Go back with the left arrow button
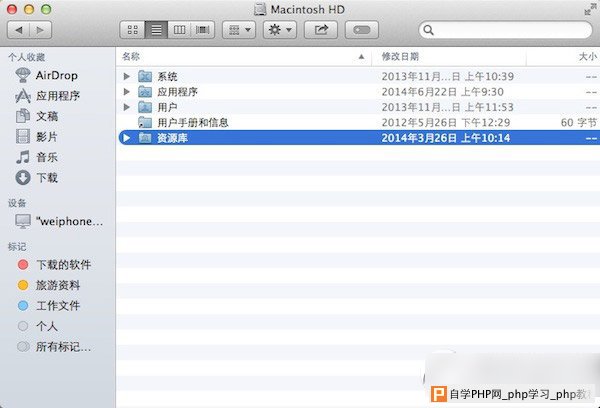Screen dimensions: 600x408 coord(19,30)
